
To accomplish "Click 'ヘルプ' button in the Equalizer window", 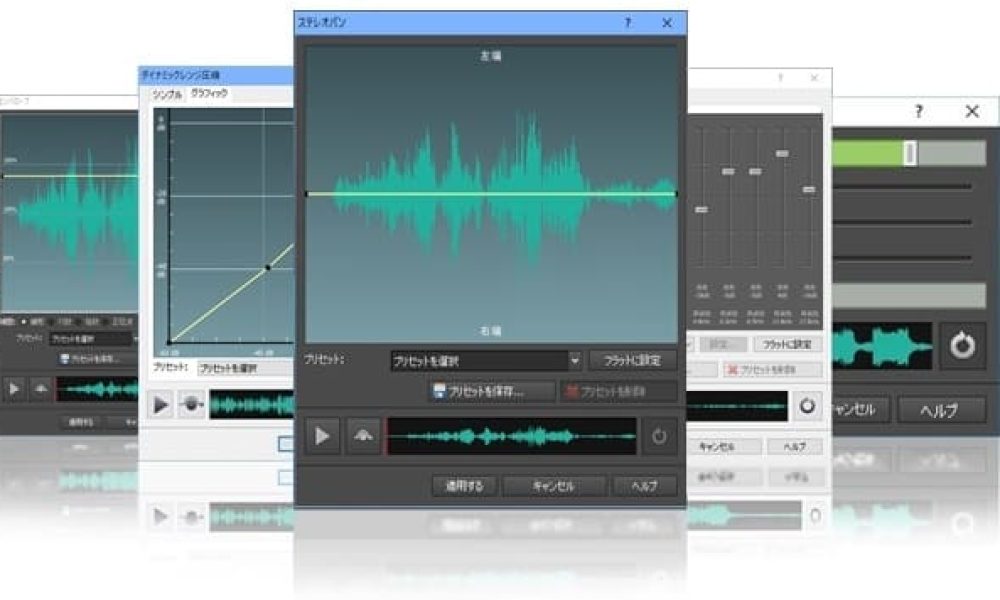I will click(795, 447).
